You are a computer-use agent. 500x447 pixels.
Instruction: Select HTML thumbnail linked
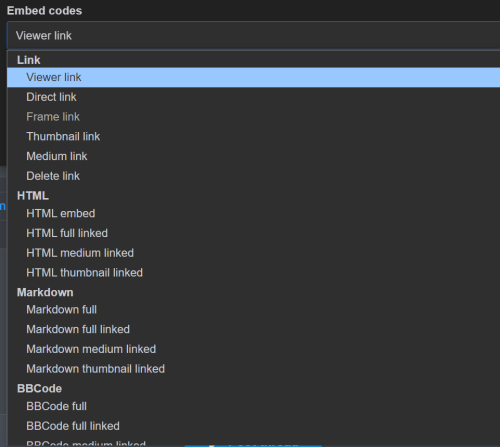pyautogui.click(x=253, y=272)
